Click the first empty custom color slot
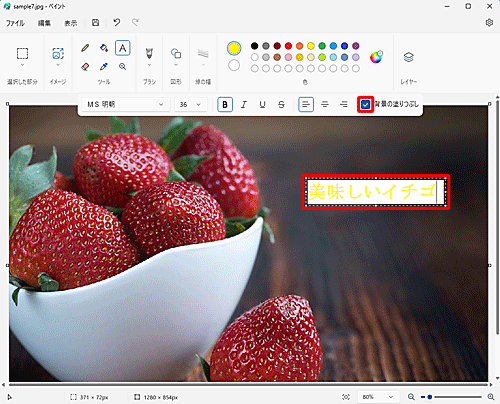The image size is (500, 404). click(x=255, y=68)
